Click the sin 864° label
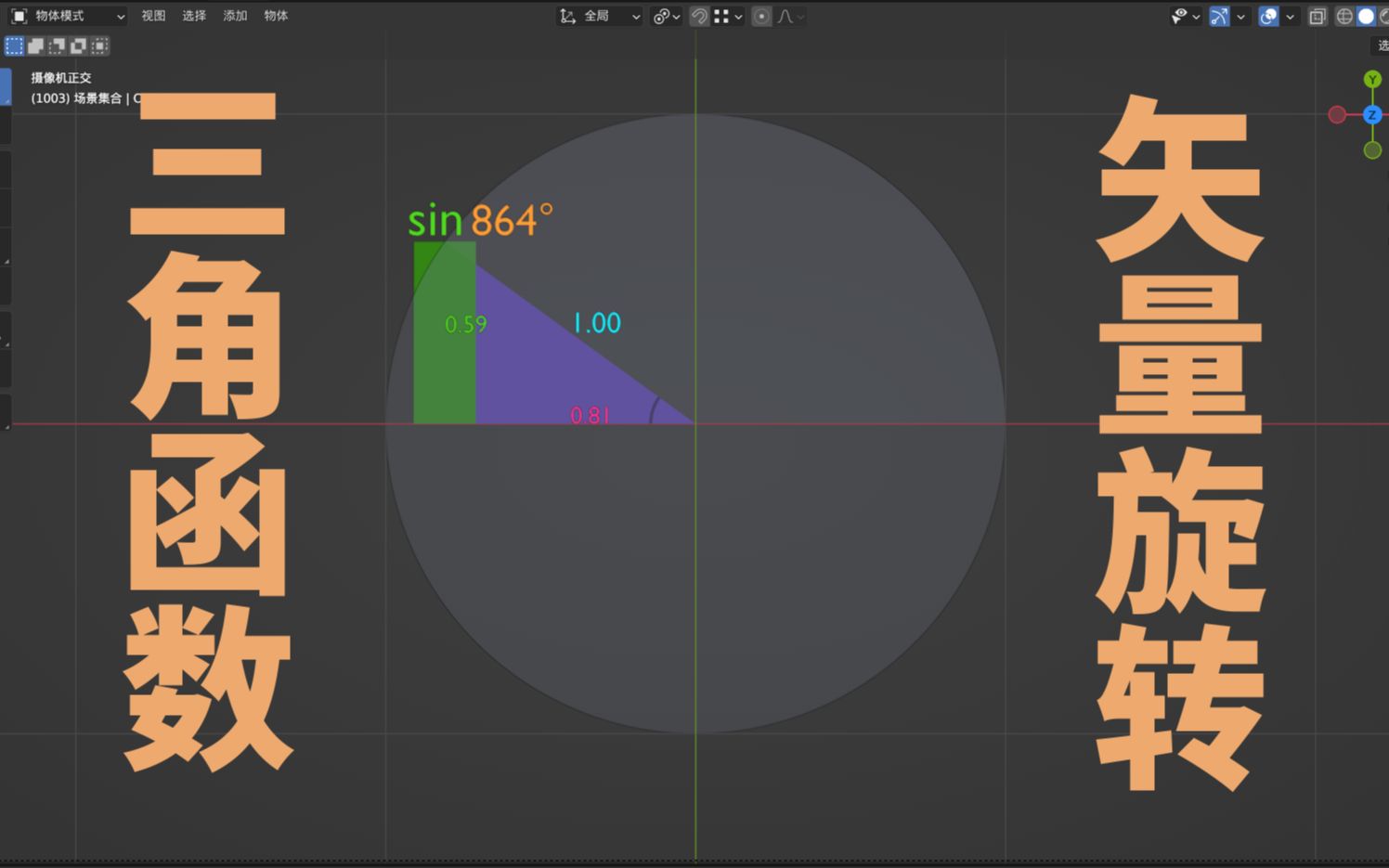 (480, 220)
